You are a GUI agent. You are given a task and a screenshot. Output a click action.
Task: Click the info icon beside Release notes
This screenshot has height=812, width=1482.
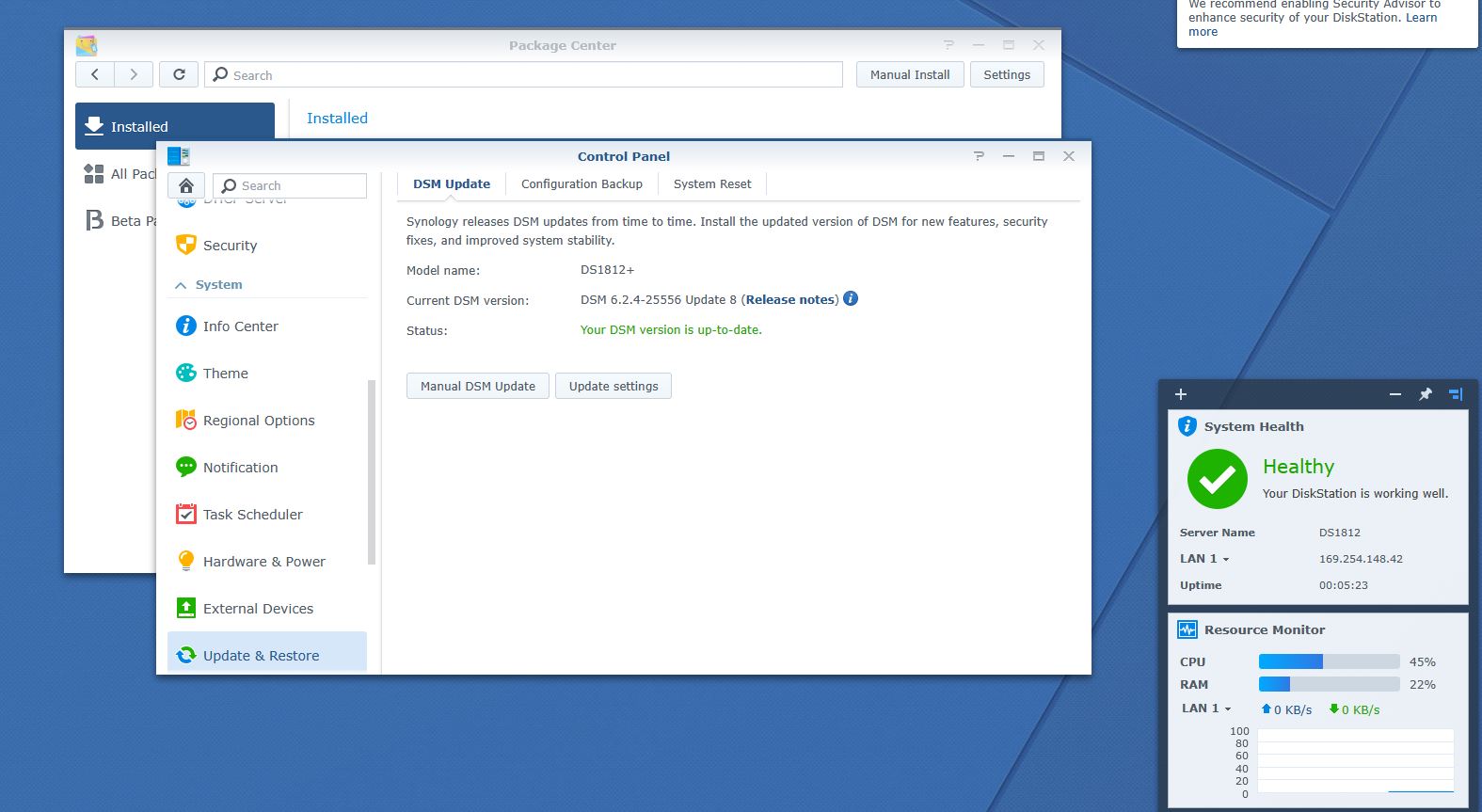(851, 299)
